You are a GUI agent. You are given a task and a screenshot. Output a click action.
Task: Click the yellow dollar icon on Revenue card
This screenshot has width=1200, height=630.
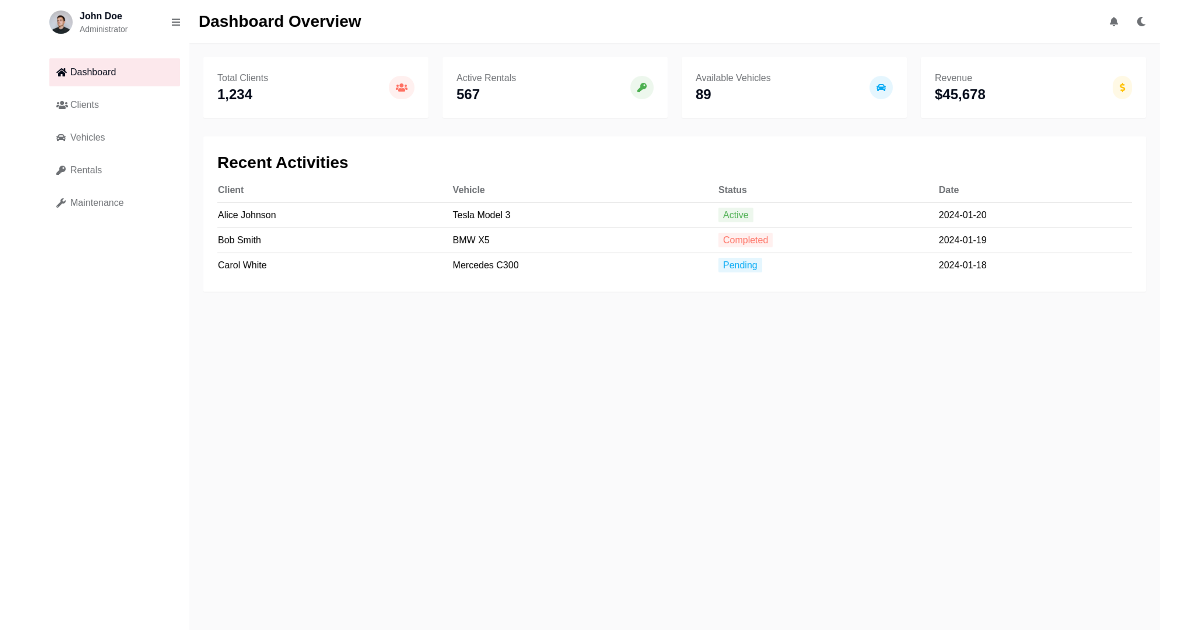[1121, 87]
